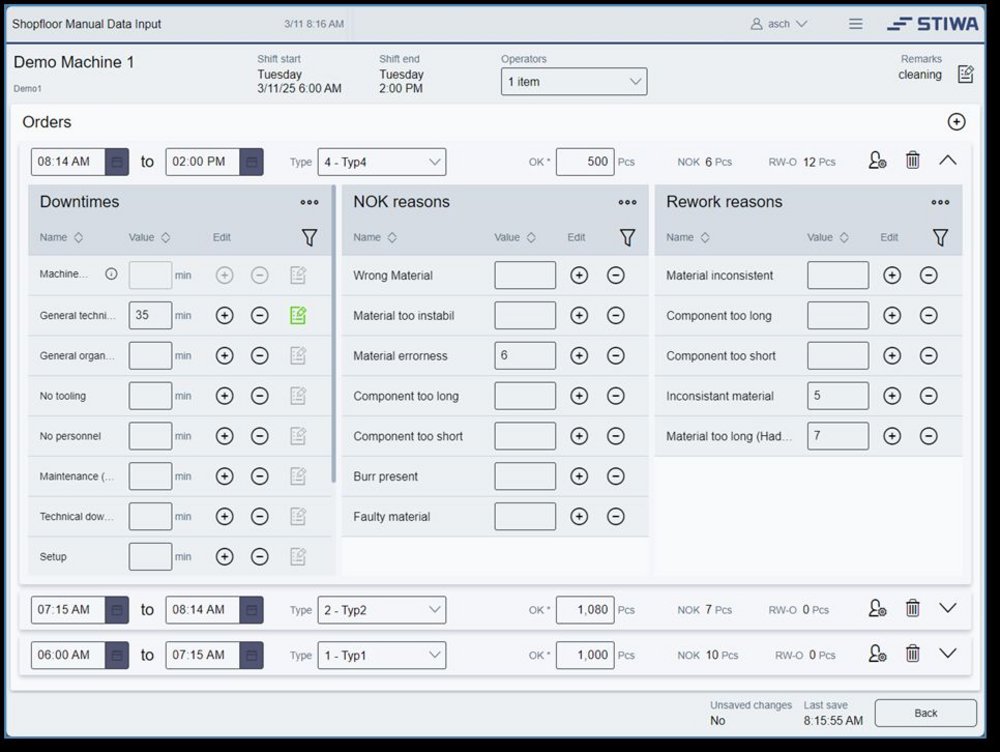1000x752 pixels.
Task: Add a new order with the plus icon
Action: coord(956,122)
